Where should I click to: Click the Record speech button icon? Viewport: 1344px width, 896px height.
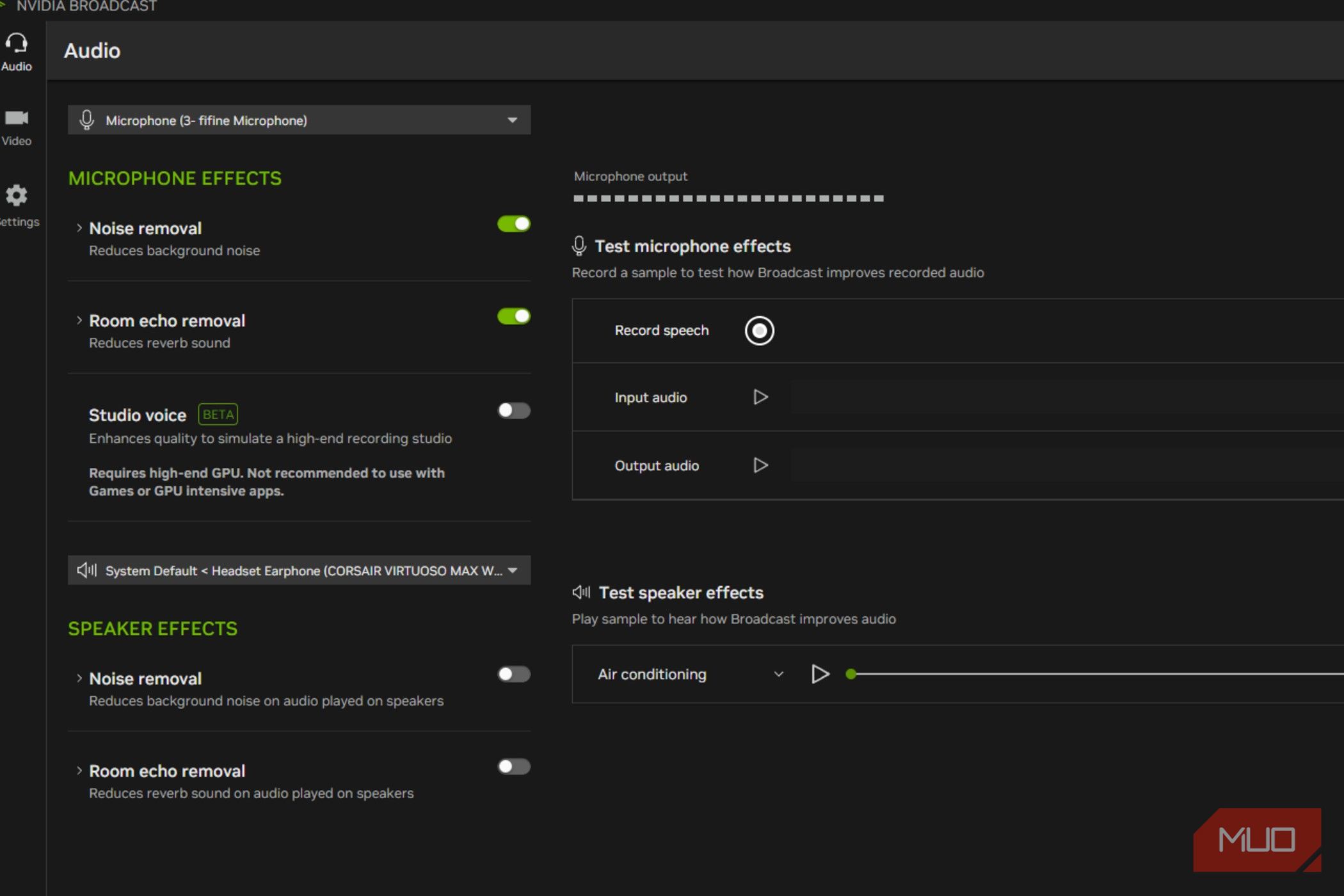[x=759, y=331]
